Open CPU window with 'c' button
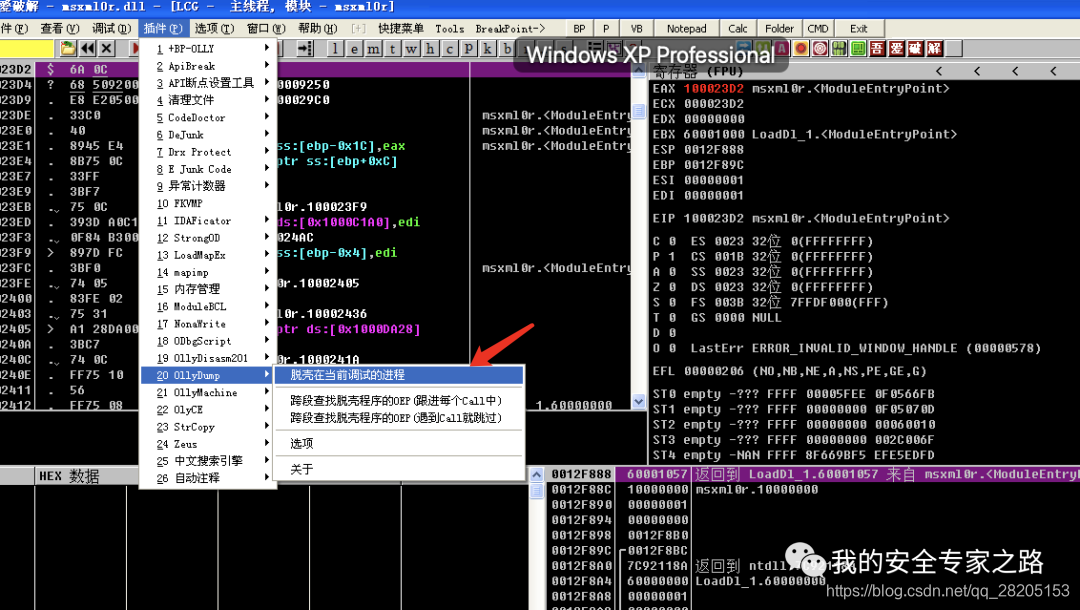1080x610 pixels. (449, 48)
